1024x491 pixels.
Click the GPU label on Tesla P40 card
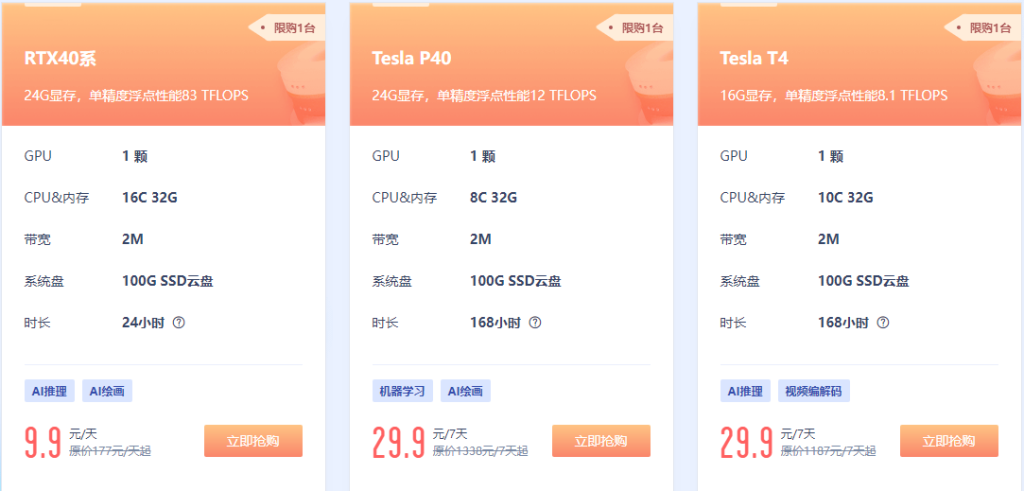click(386, 157)
